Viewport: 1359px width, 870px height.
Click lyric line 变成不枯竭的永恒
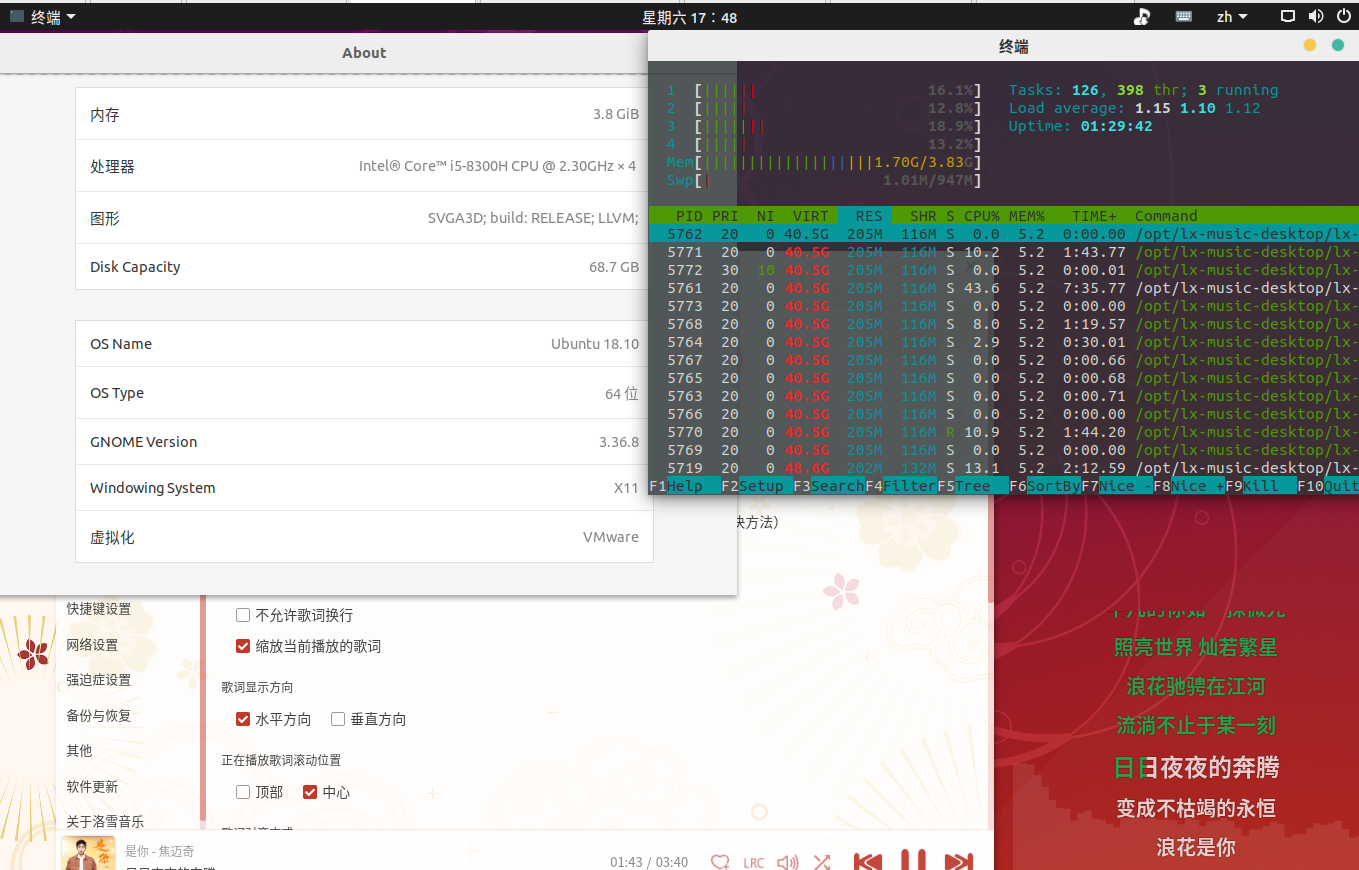1196,808
